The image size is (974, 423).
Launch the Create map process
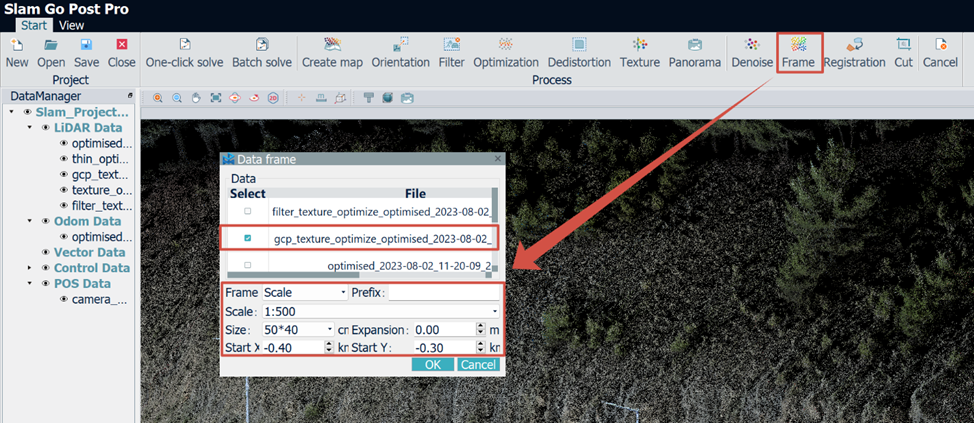[333, 53]
